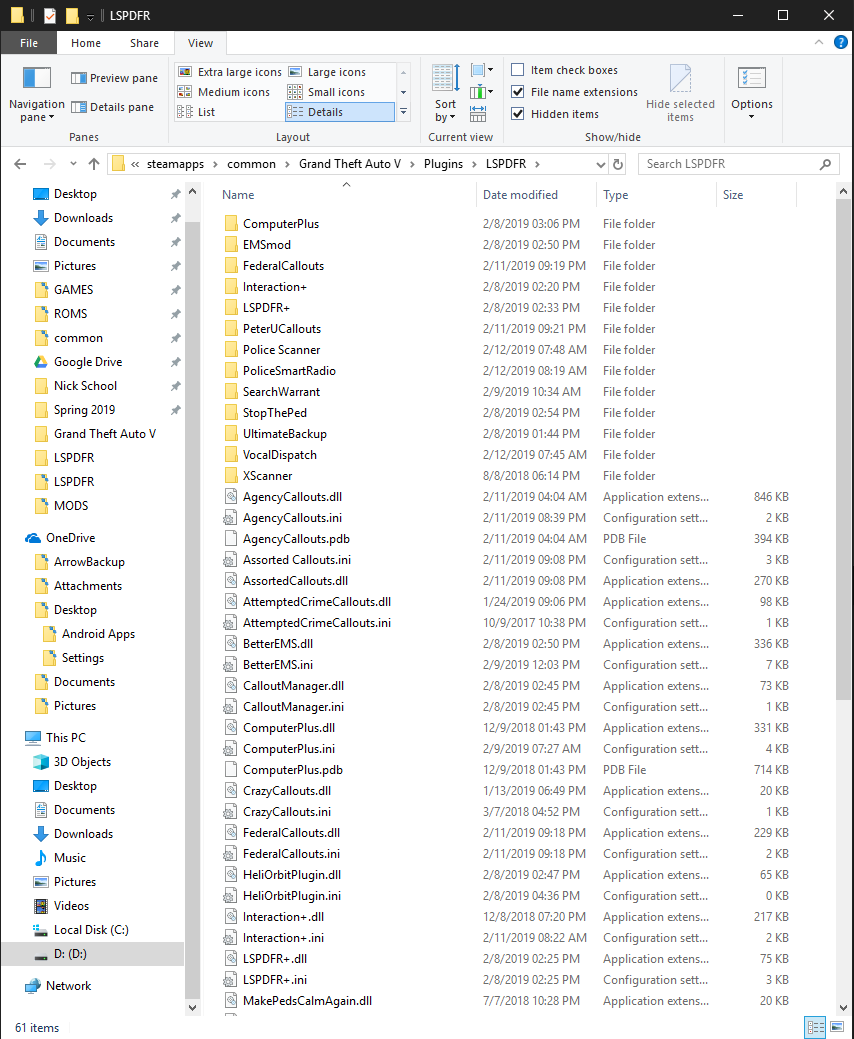Enable Item check boxes
Viewport: 854px width, 1039px height.
[x=564, y=70]
